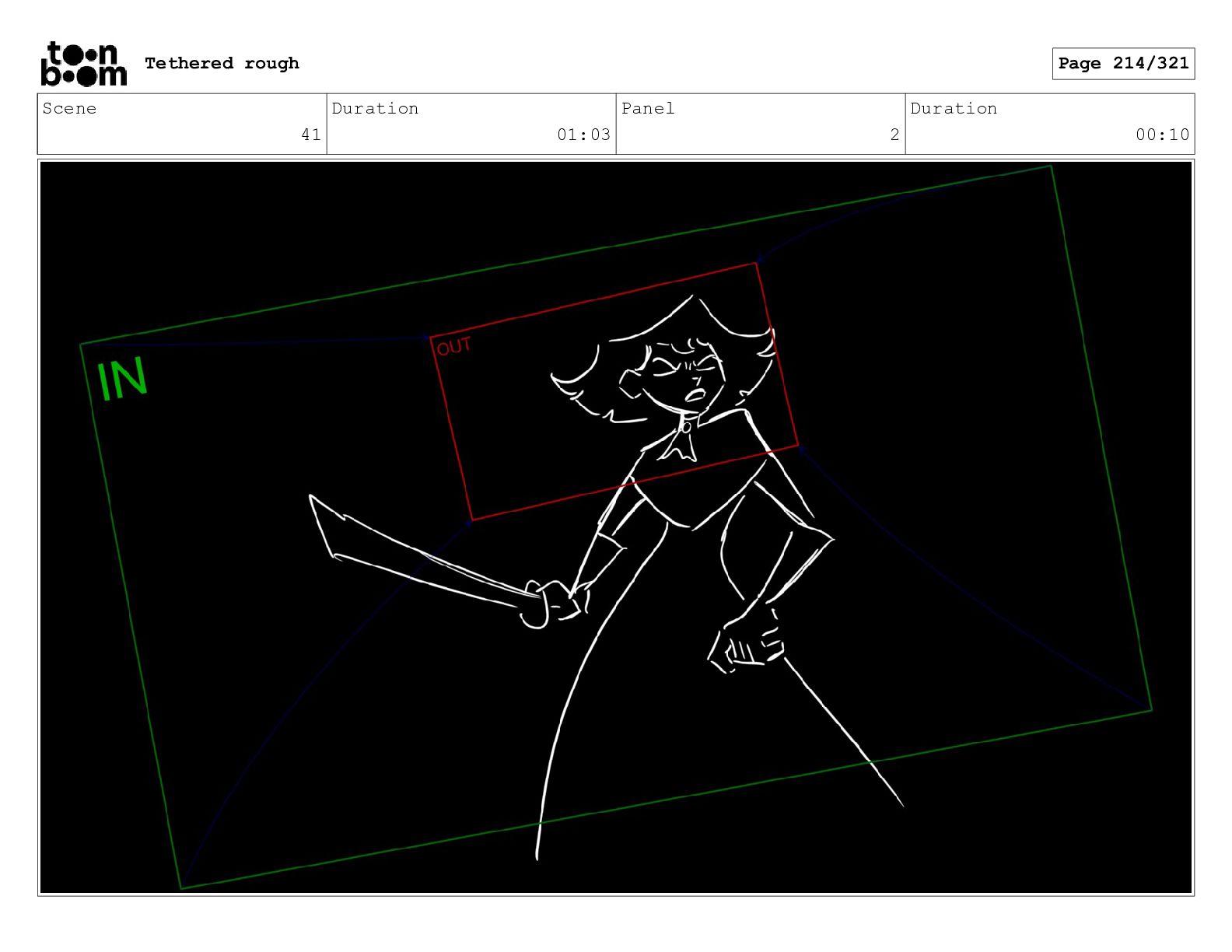Select the scene number '41'
Screen dimensions: 1232x952
pyautogui.click(x=310, y=135)
